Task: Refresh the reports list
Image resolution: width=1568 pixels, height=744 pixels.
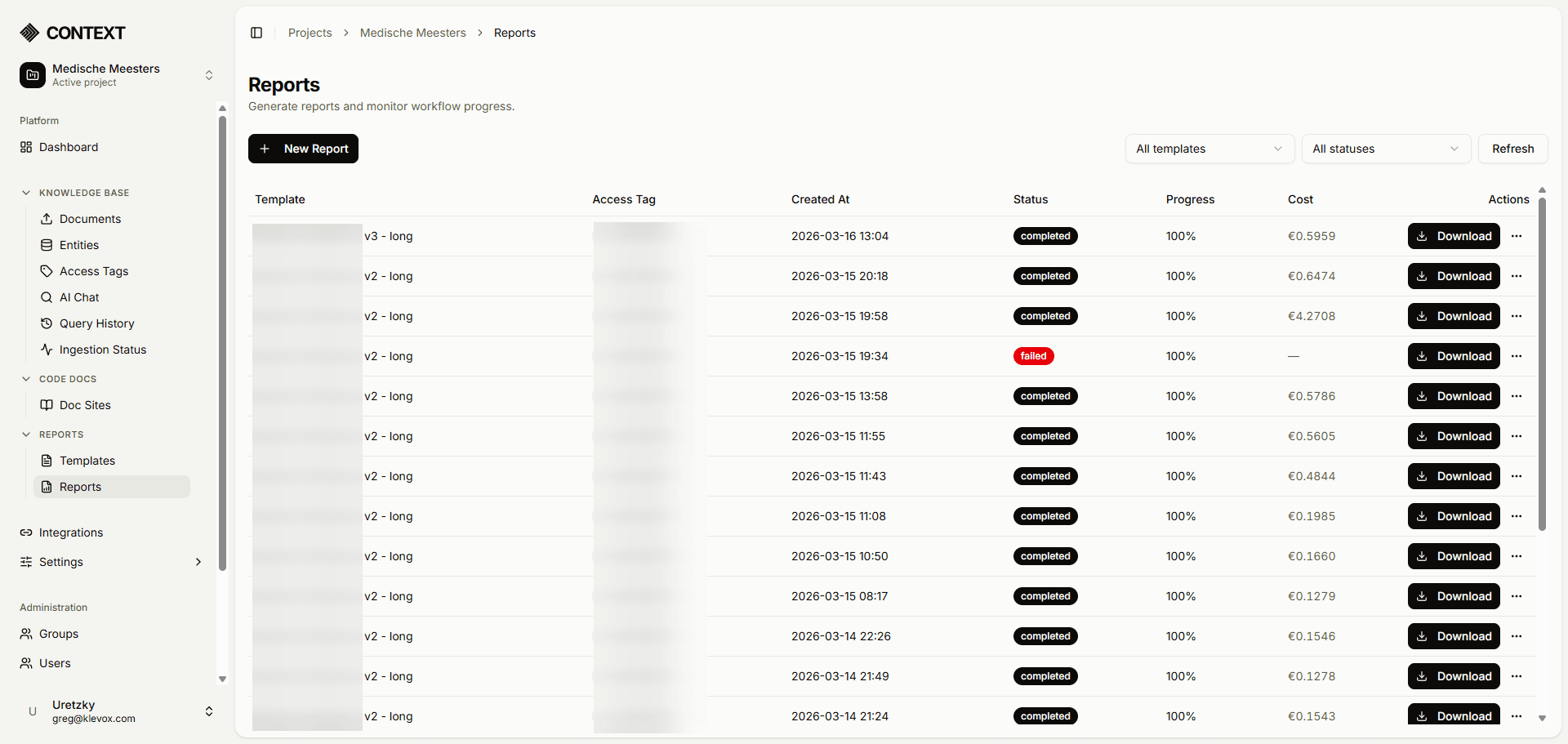Action: tap(1512, 149)
